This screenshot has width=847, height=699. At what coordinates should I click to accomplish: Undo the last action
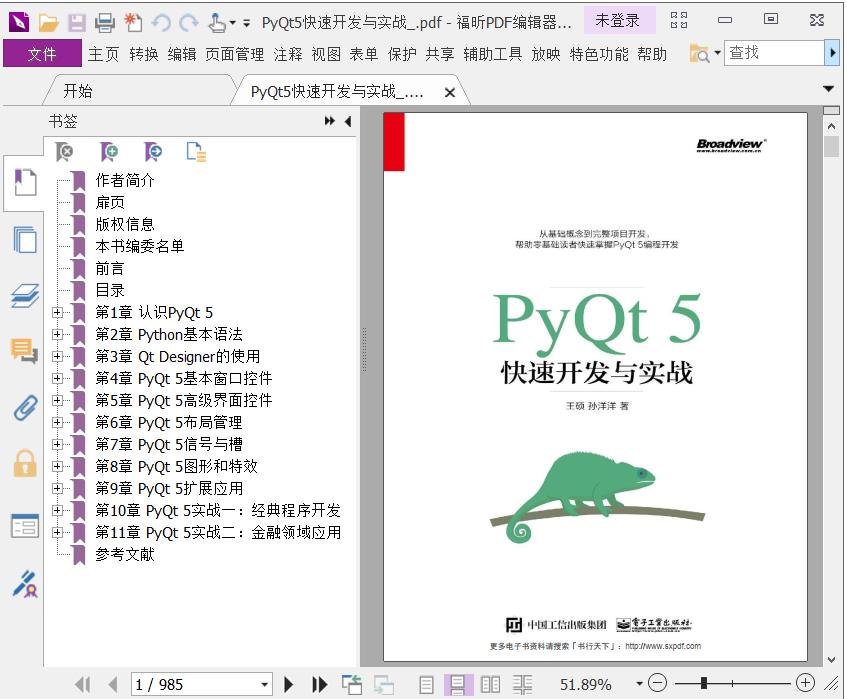(x=161, y=22)
